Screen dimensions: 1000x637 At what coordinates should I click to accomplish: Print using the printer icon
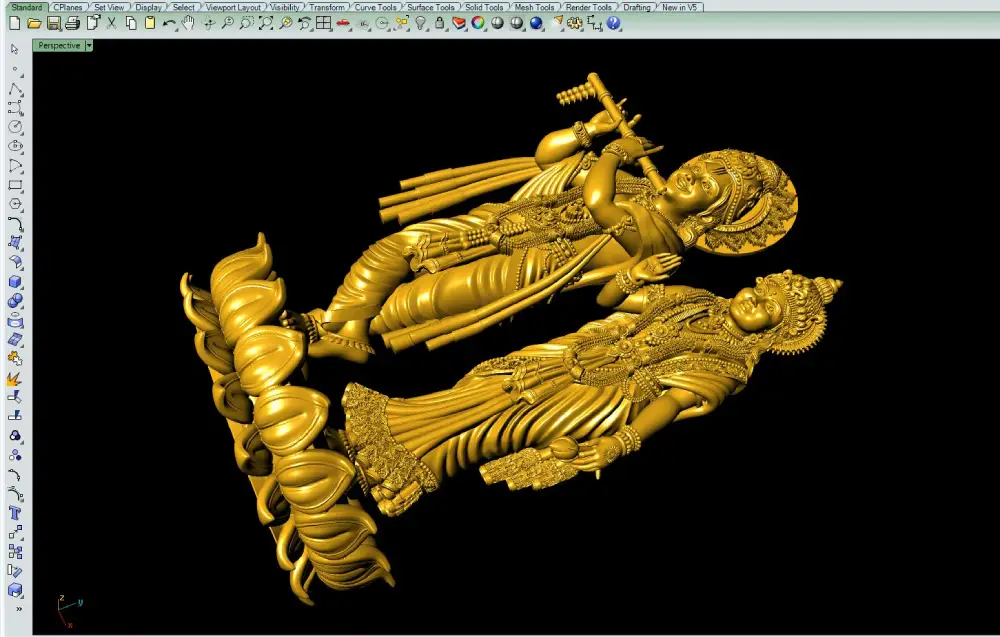coord(73,24)
